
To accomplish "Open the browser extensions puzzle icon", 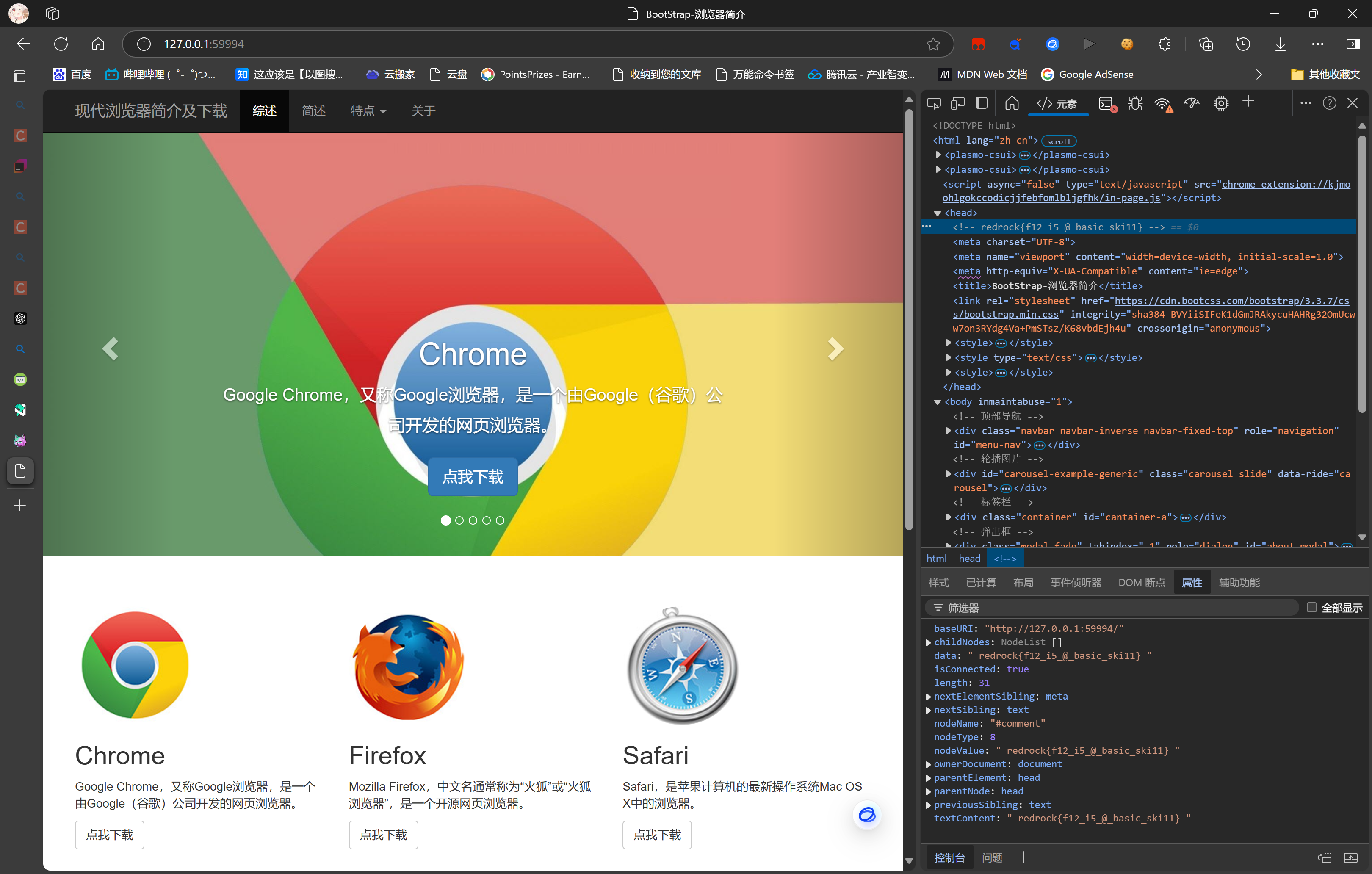I will tap(1165, 44).
